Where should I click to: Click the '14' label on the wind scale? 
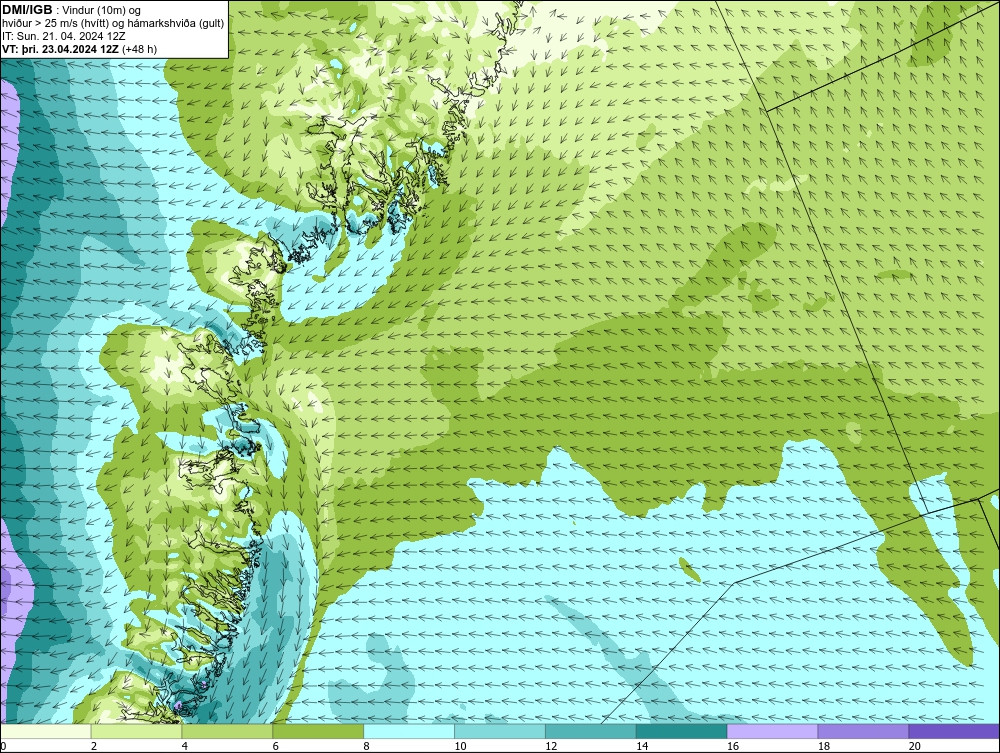[x=642, y=746]
